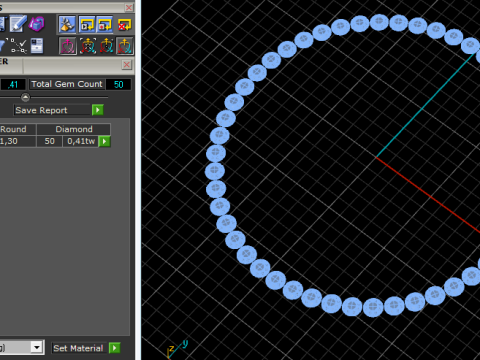480x360 pixels.
Task: Click the play macro yellow arrow icon
Action: pyautogui.click(x=87, y=25)
